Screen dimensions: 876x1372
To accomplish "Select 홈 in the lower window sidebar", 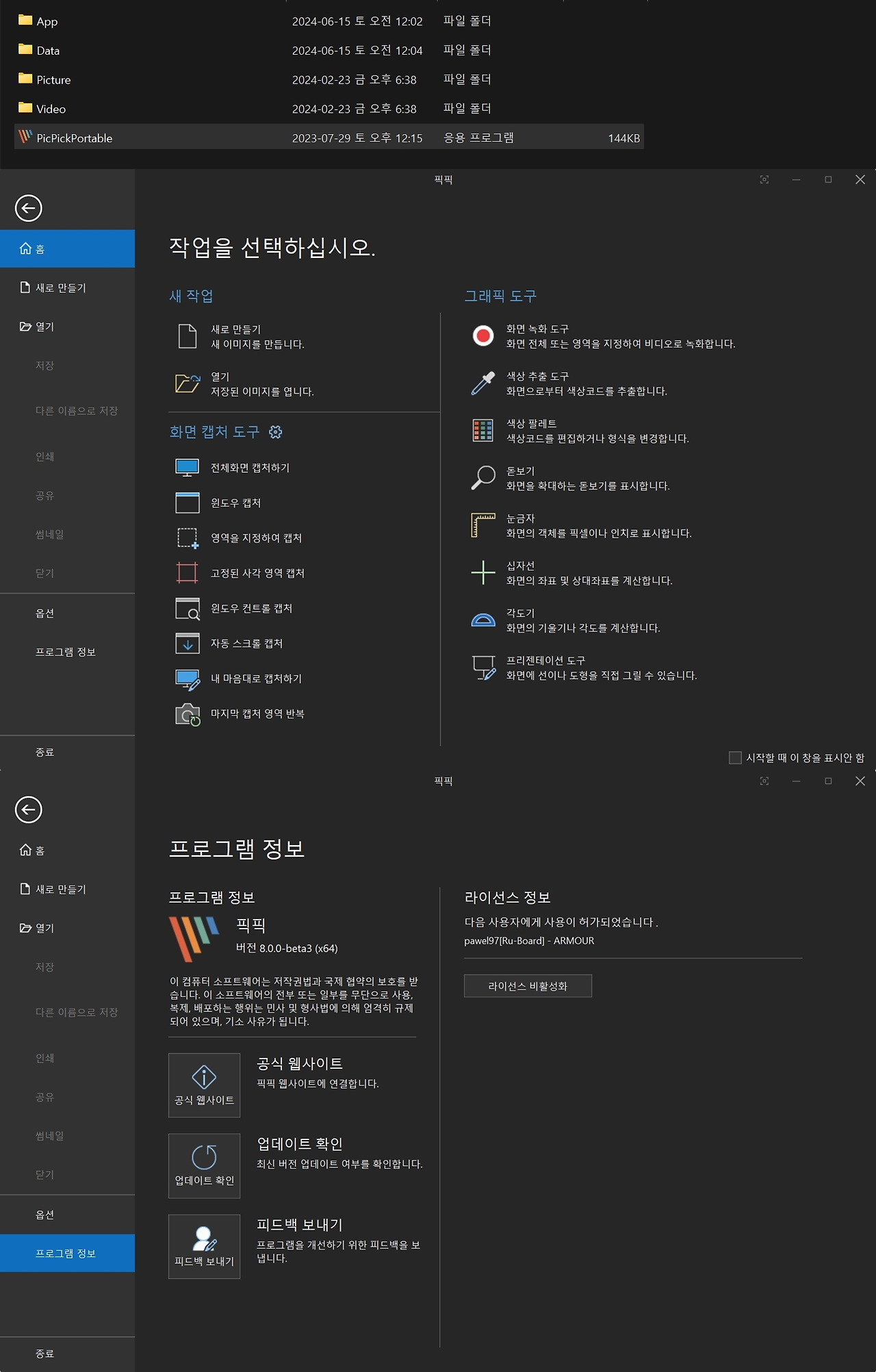I will pos(67,850).
